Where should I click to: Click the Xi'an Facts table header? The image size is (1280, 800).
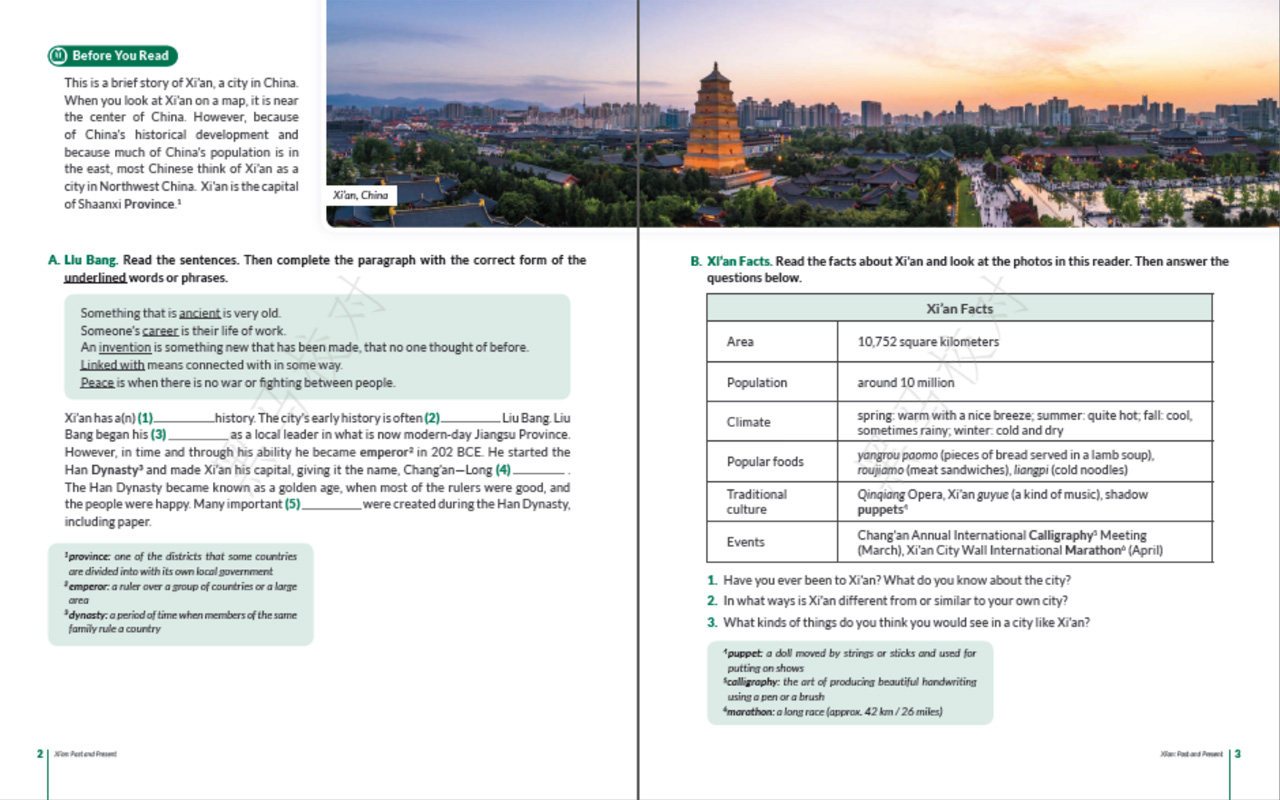pos(960,308)
